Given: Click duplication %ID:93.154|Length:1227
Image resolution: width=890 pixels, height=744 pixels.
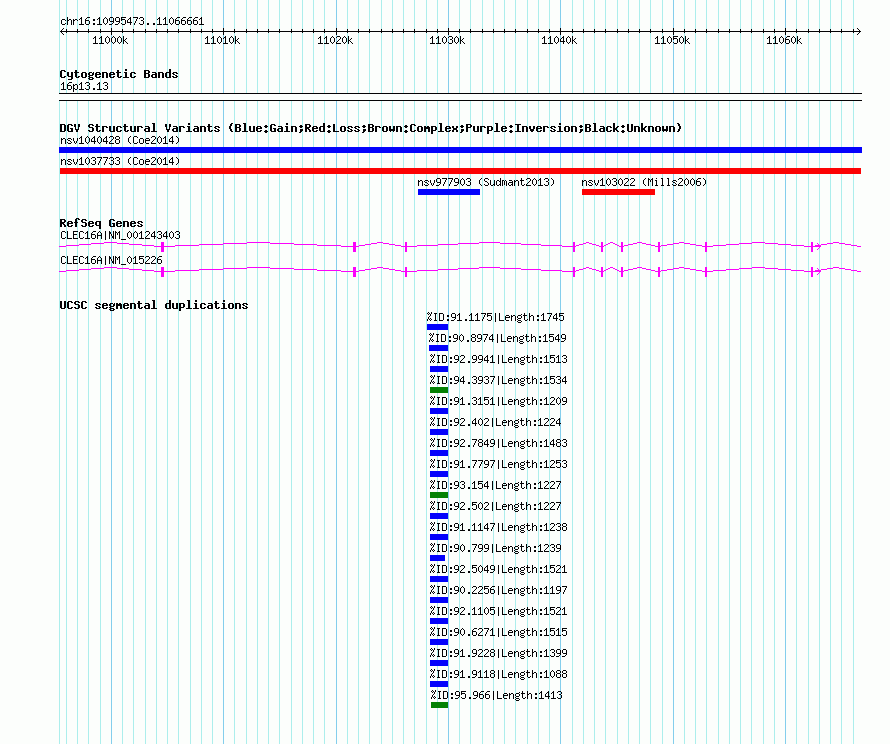Looking at the screenshot, I should coord(496,485).
